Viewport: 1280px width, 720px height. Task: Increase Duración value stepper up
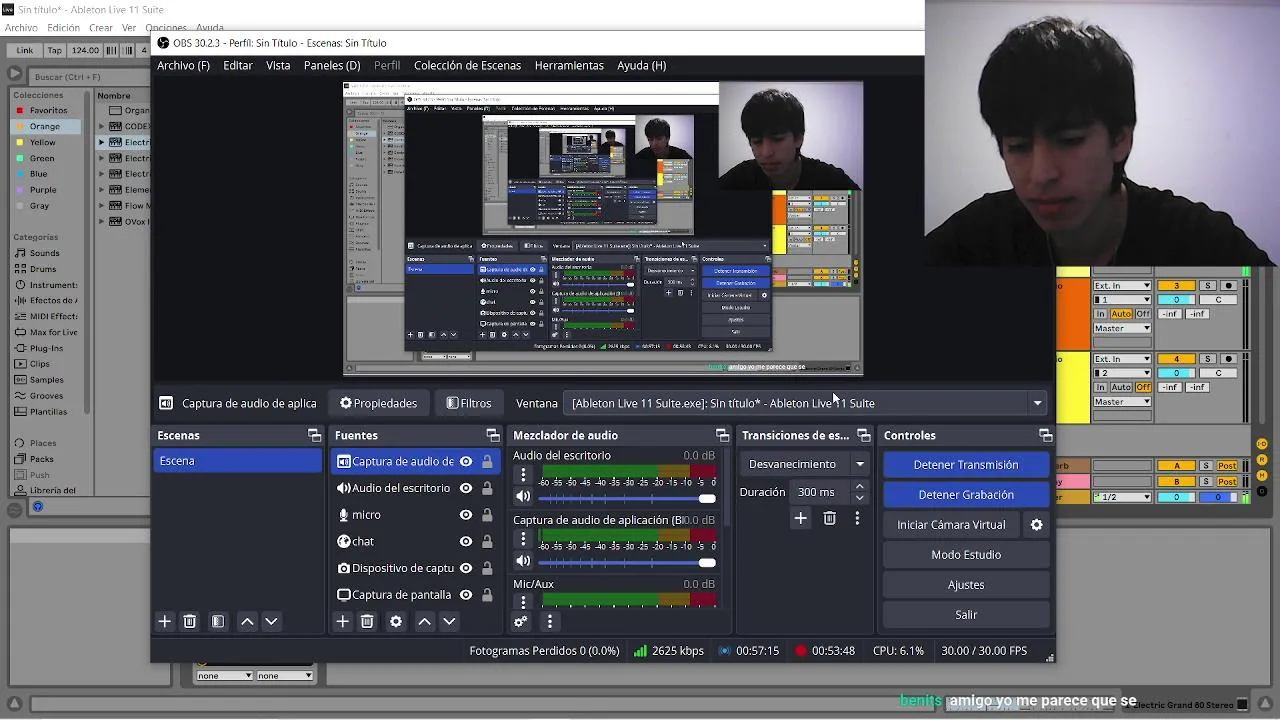click(x=859, y=486)
